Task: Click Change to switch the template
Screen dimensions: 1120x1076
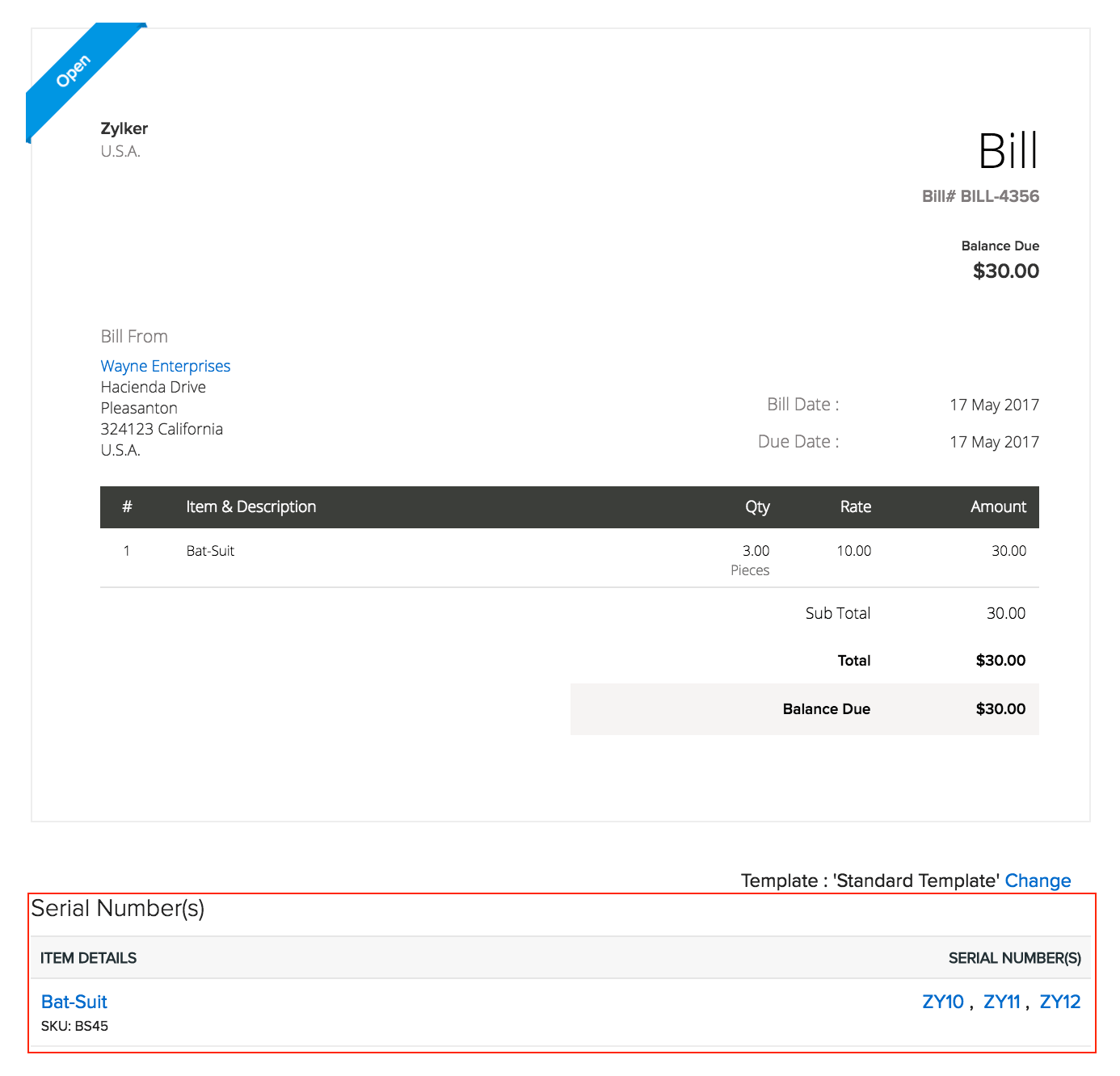Action: coord(1038,881)
